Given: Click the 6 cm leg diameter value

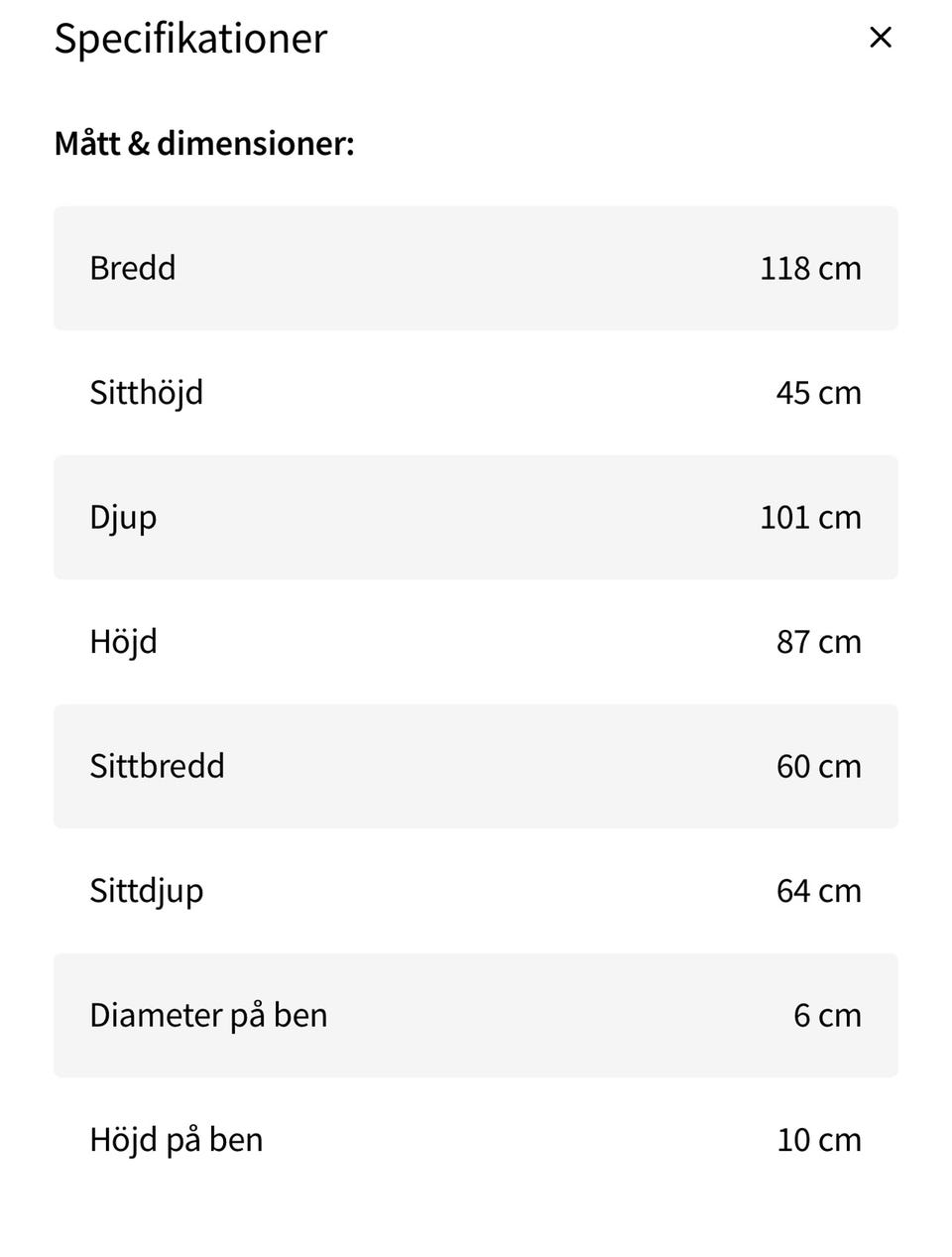Looking at the screenshot, I should click(x=827, y=1015).
